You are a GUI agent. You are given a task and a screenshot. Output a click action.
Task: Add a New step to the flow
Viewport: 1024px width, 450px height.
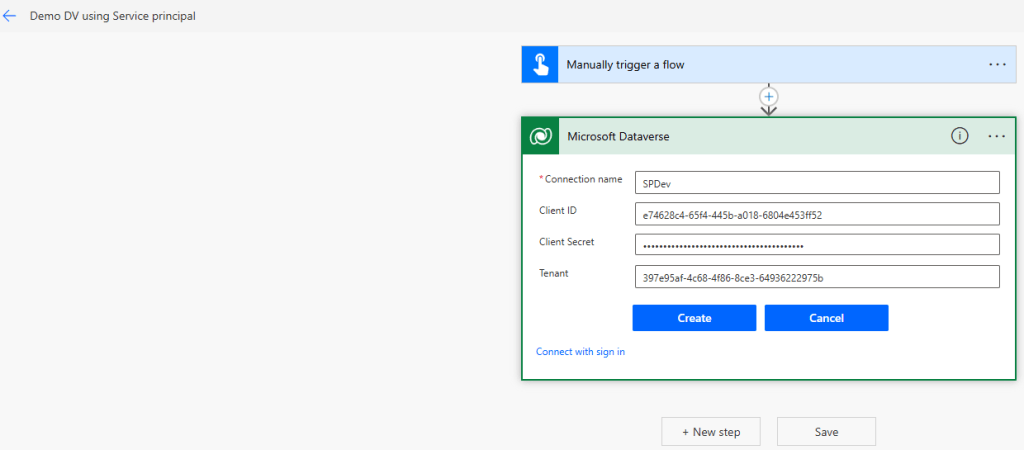pos(710,432)
